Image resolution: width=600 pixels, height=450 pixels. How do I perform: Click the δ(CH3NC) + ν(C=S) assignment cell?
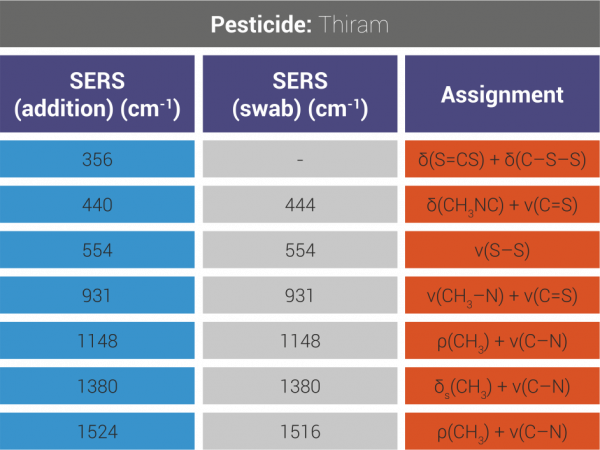coord(502,205)
